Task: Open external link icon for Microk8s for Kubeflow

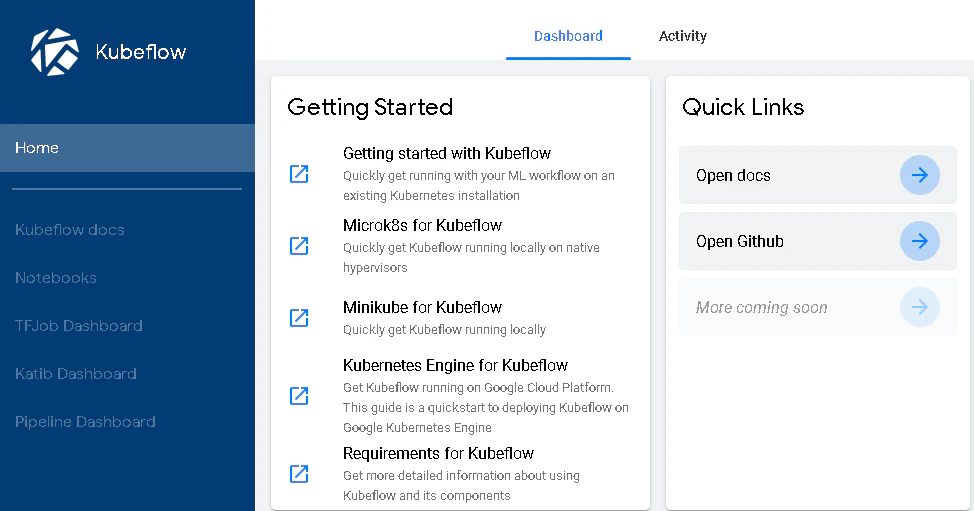Action: point(299,246)
